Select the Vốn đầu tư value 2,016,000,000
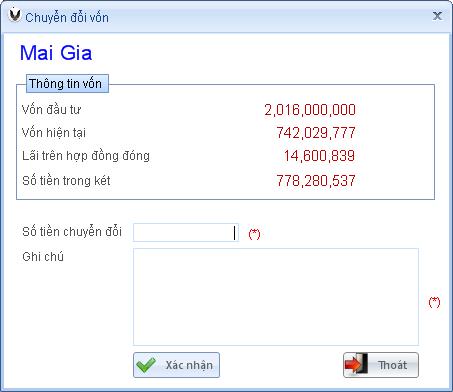The image size is (453, 392). pyautogui.click(x=310, y=110)
